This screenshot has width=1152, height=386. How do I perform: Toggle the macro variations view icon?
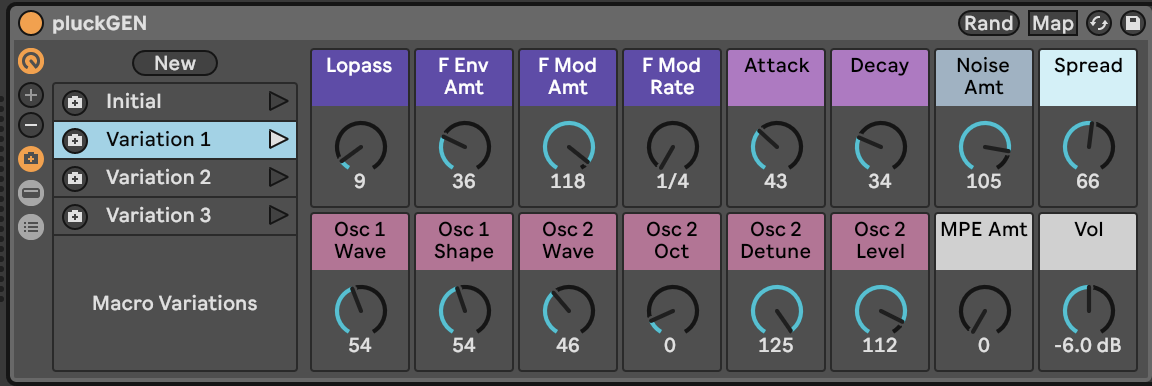tap(31, 159)
